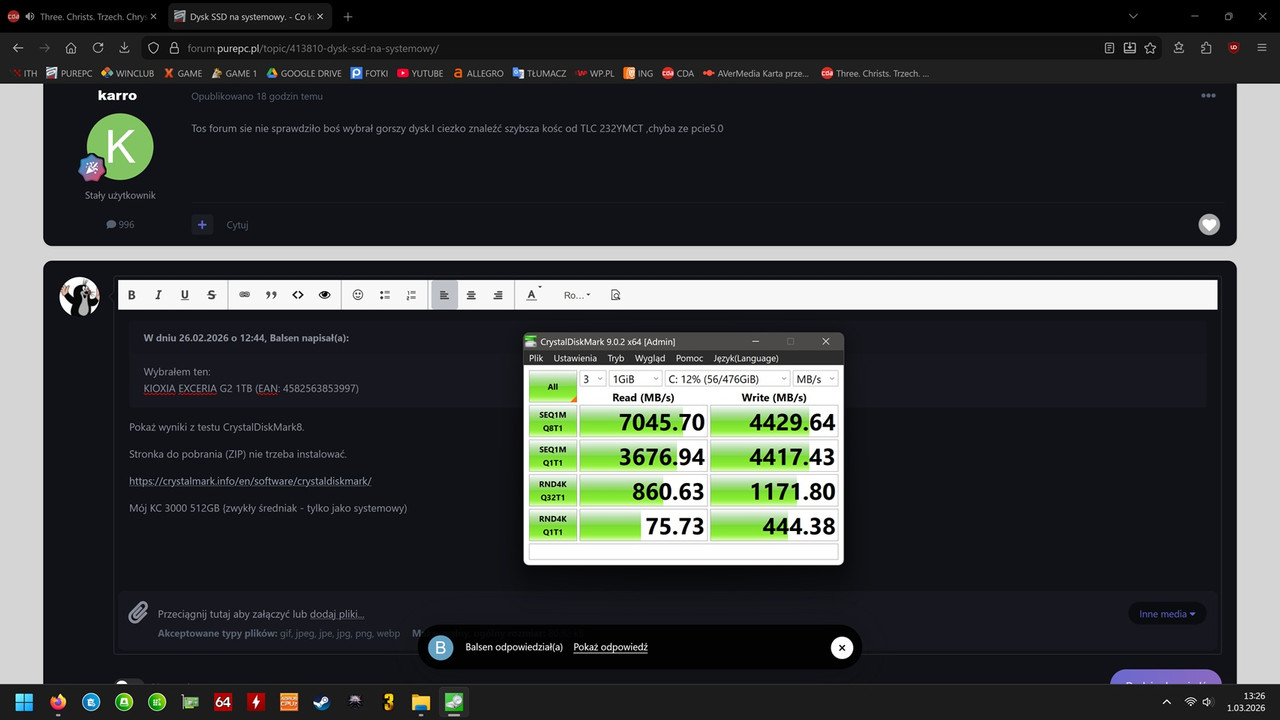Open the crystalmark.info download link
Screen dimensions: 1280x720
[x=250, y=481]
